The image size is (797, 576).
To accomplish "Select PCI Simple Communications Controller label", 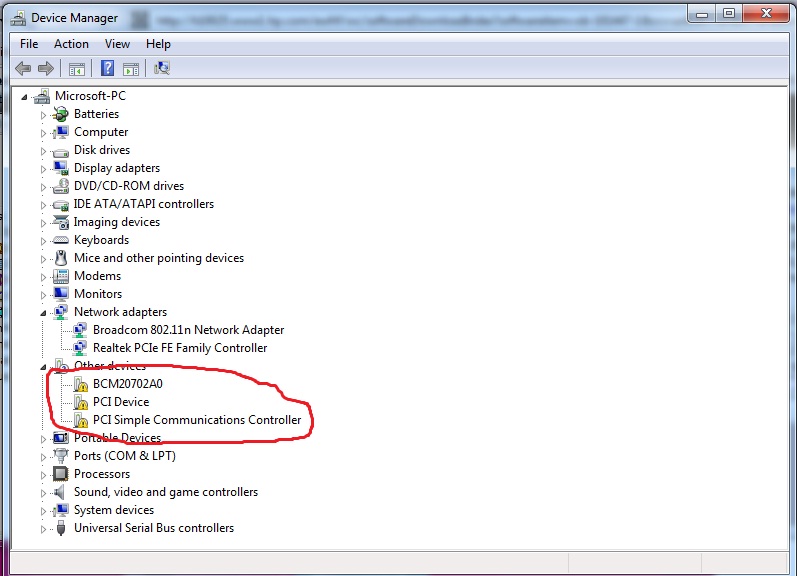I will (197, 420).
